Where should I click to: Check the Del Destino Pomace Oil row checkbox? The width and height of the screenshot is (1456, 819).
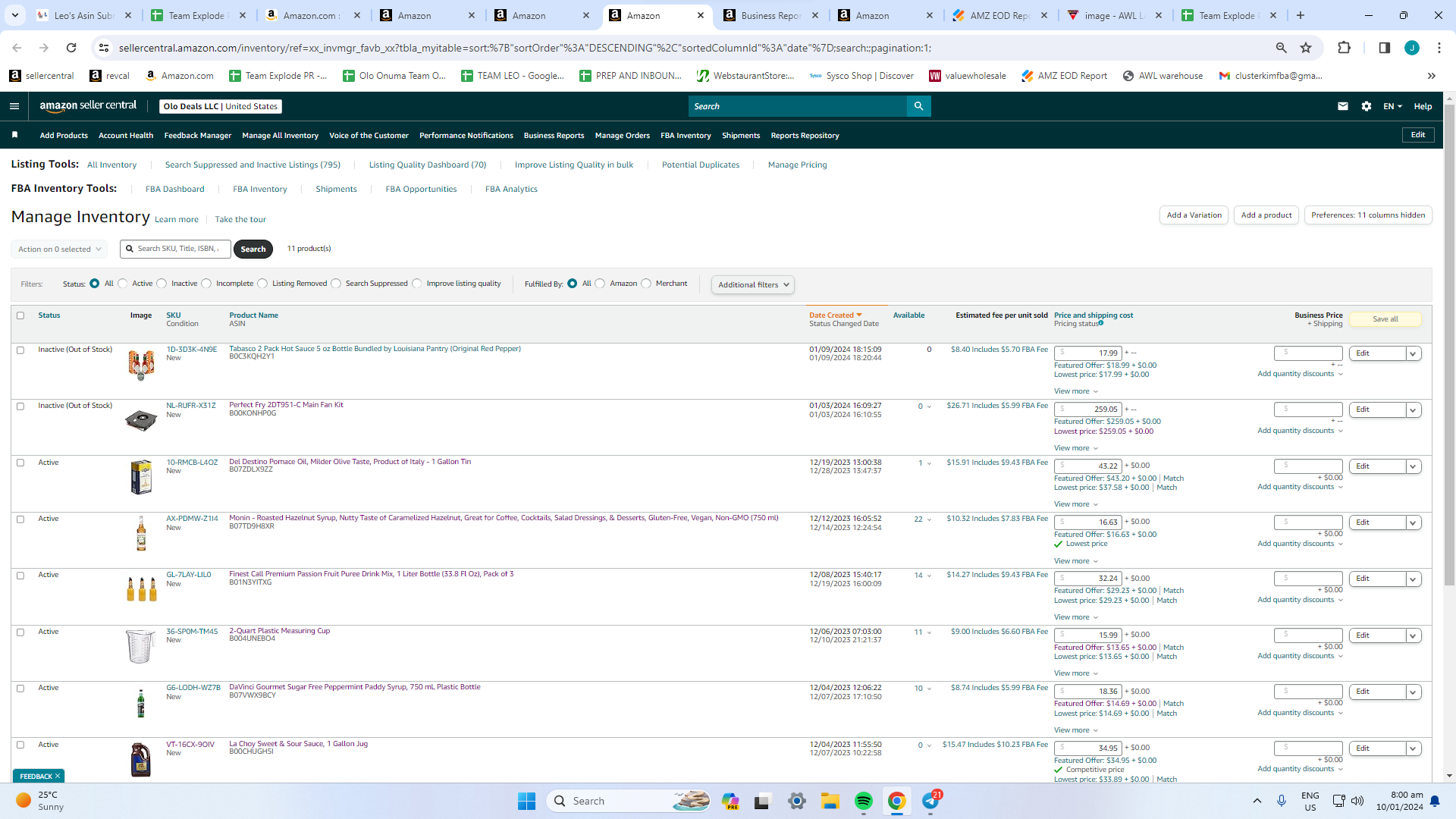point(20,463)
